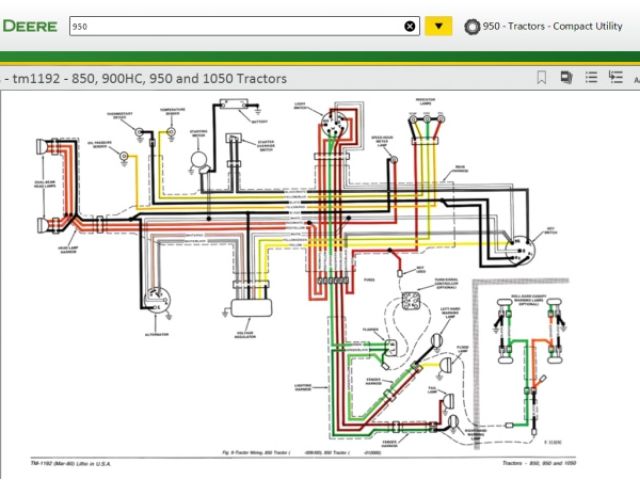Click the Deere logo
This screenshot has width=640, height=480.
28,26
